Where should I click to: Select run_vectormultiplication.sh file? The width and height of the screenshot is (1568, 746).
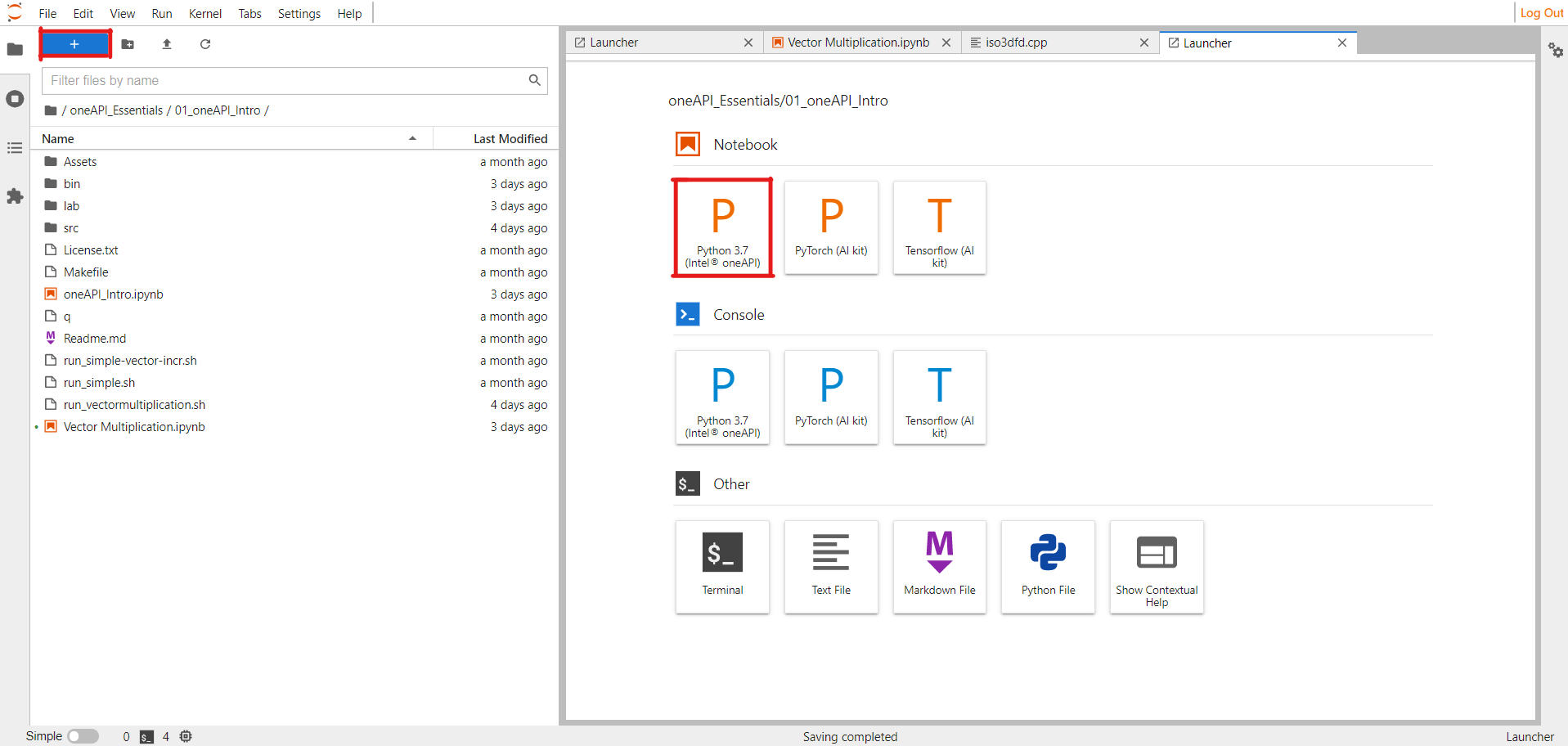point(295,405)
